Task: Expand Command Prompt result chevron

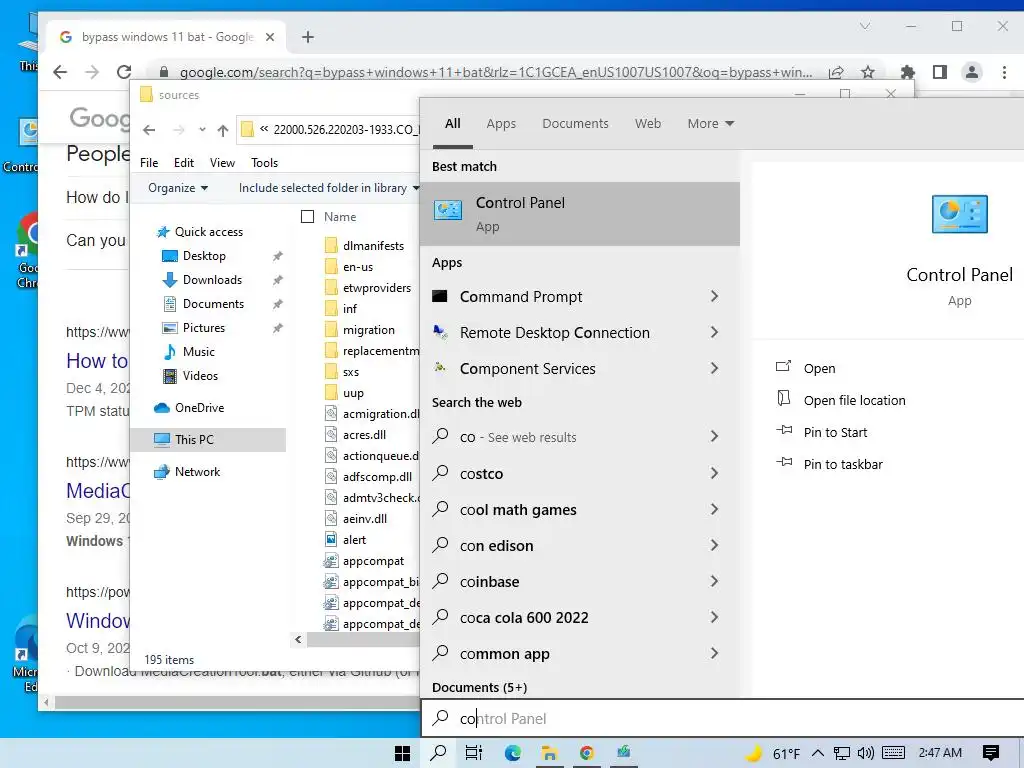Action: pyautogui.click(x=714, y=296)
